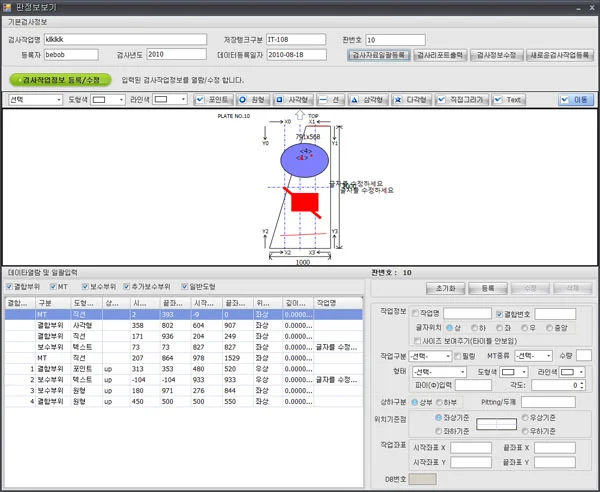Open the 형태 dropdown
The height and width of the screenshot is (492, 600).
tap(439, 372)
